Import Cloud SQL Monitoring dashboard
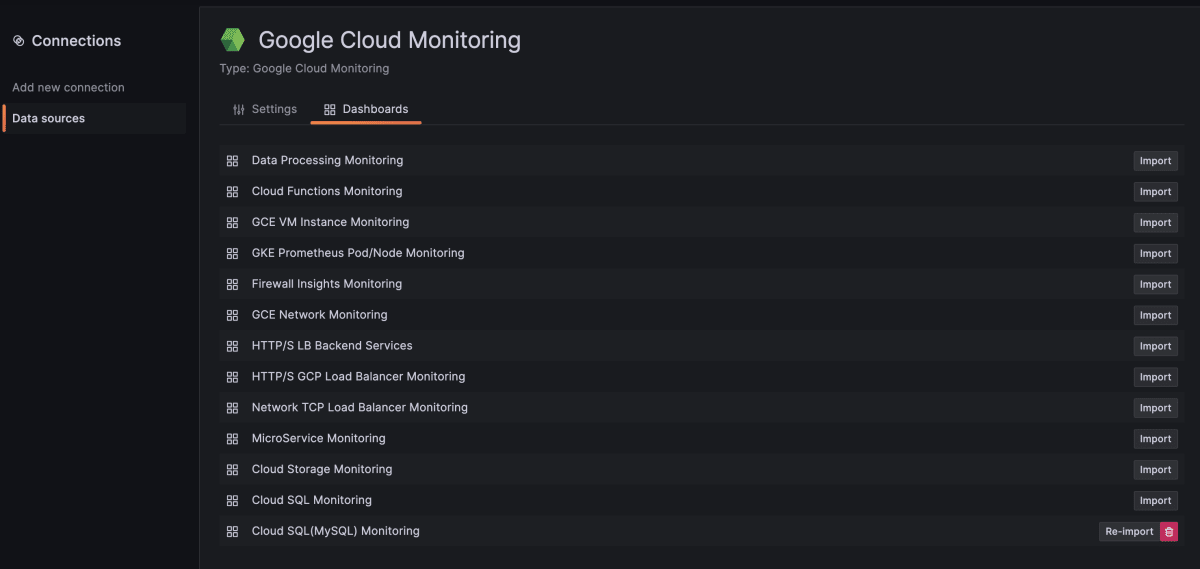This screenshot has width=1200, height=569. pyautogui.click(x=1155, y=501)
